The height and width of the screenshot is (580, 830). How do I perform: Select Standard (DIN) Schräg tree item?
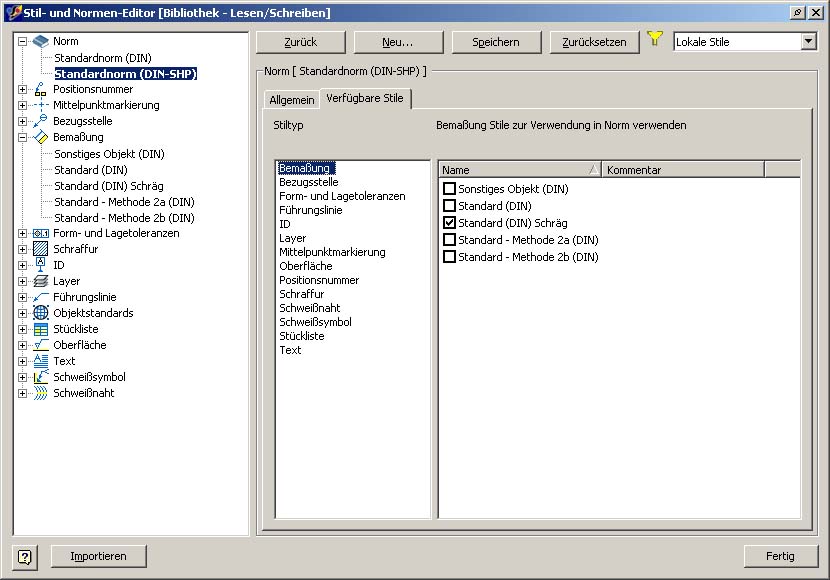pyautogui.click(x=109, y=186)
